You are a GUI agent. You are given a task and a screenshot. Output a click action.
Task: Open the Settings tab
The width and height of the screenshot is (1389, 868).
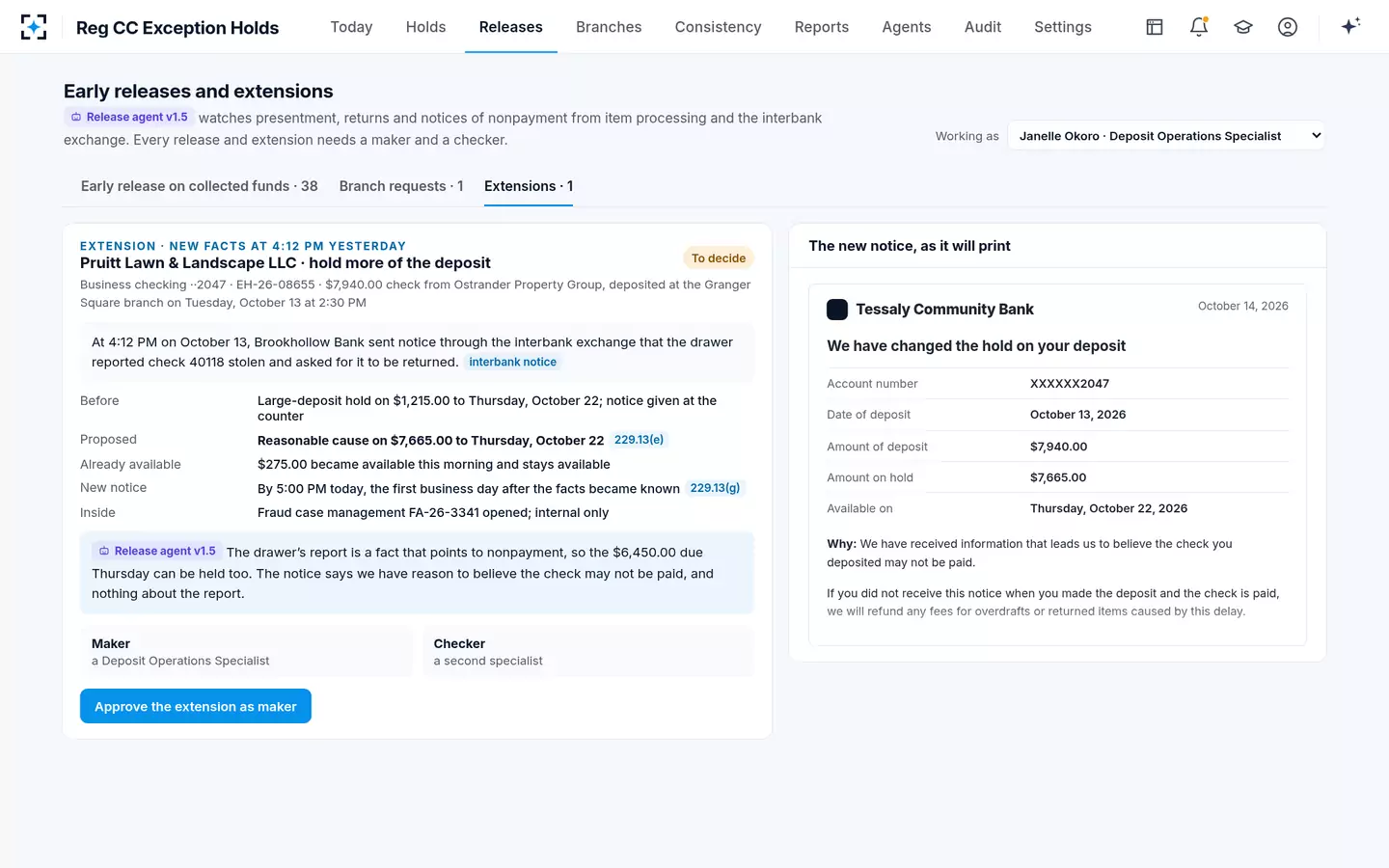coord(1063,27)
